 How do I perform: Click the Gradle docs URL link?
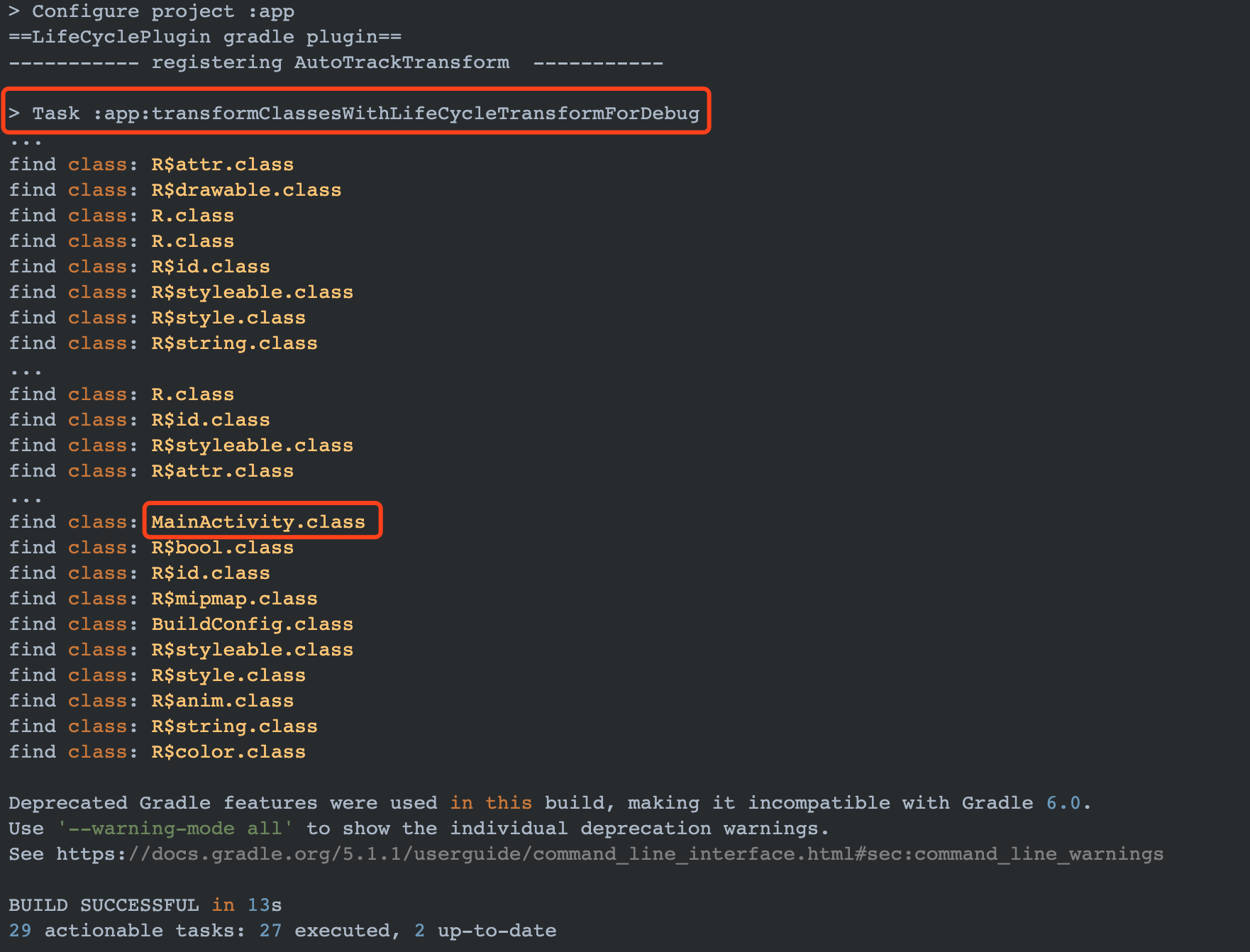tap(609, 854)
